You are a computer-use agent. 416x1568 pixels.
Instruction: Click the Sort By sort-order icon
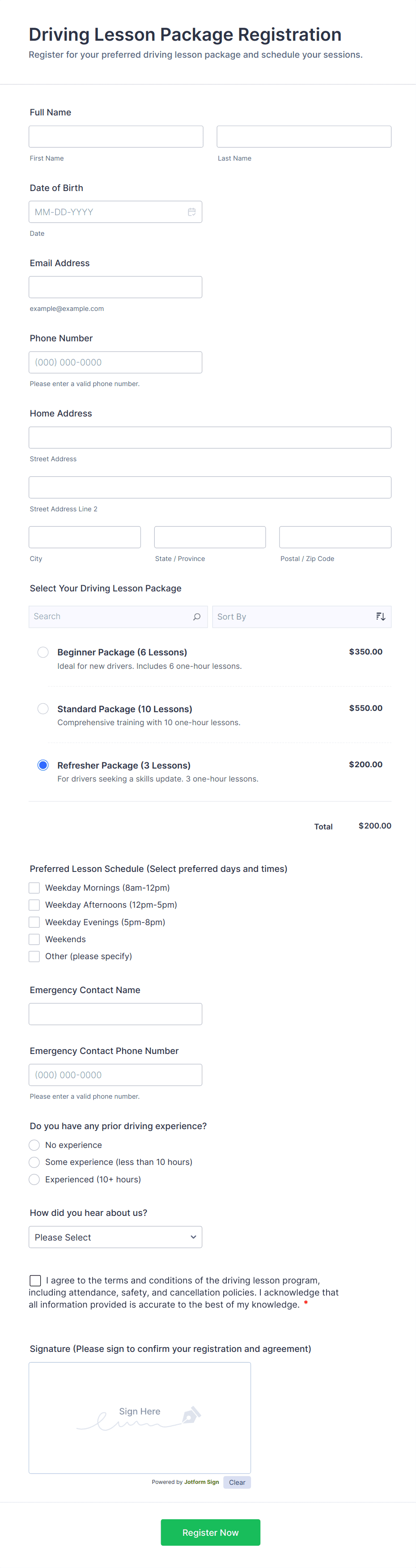click(x=381, y=616)
